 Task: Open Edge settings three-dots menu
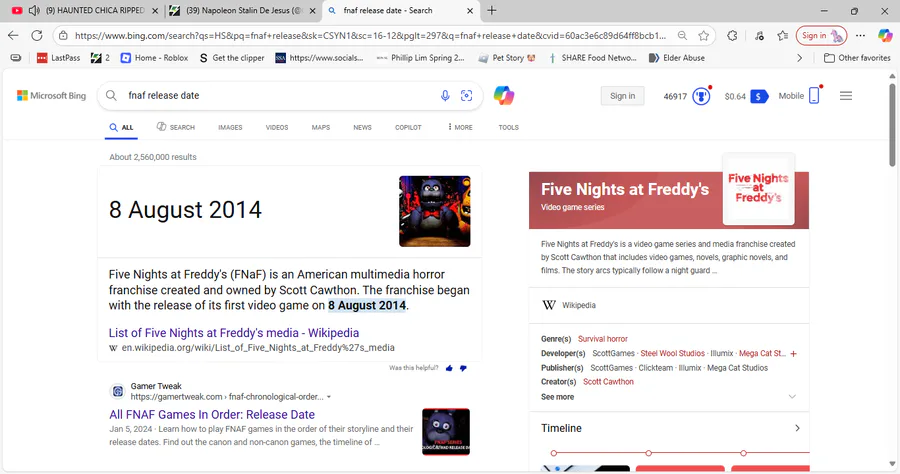pyautogui.click(x=860, y=36)
